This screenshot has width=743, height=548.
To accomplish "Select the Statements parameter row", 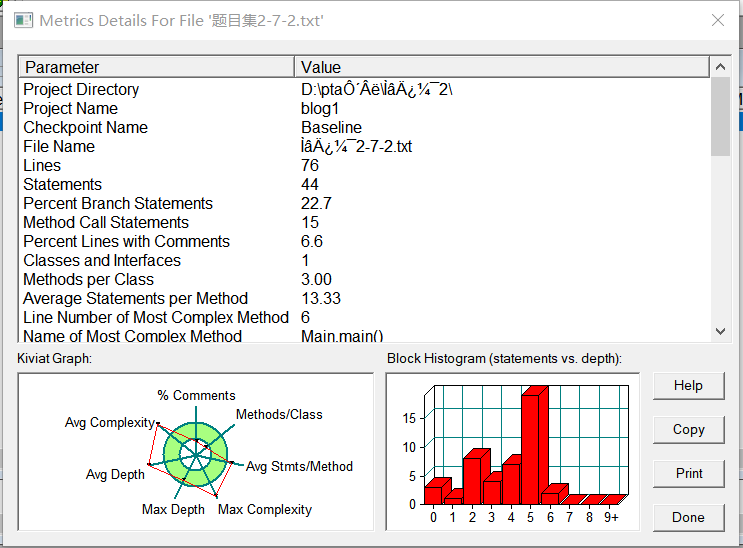I will coord(365,184).
